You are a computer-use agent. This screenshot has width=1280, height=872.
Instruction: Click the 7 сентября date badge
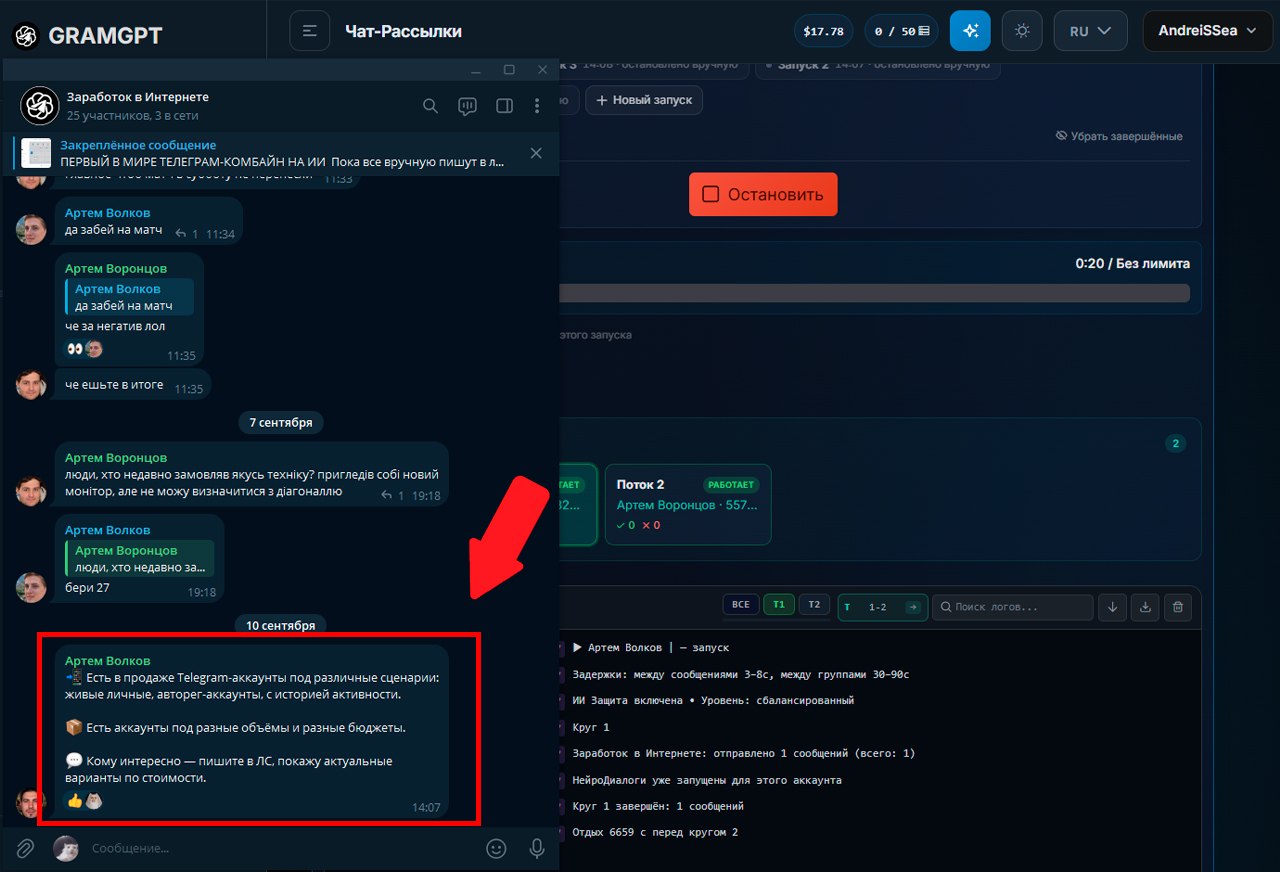(281, 423)
